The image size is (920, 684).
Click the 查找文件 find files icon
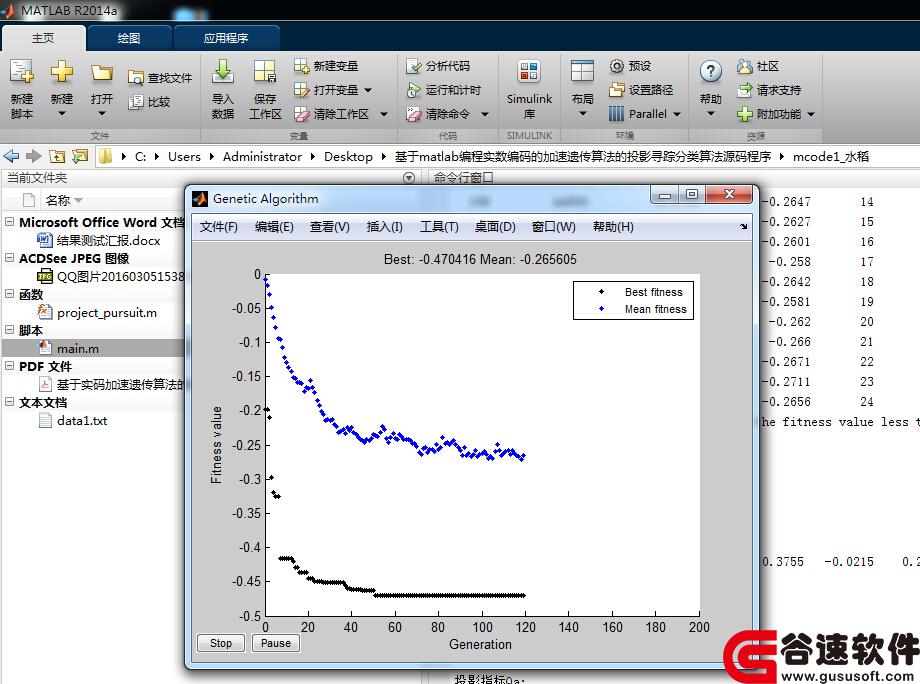[136, 78]
